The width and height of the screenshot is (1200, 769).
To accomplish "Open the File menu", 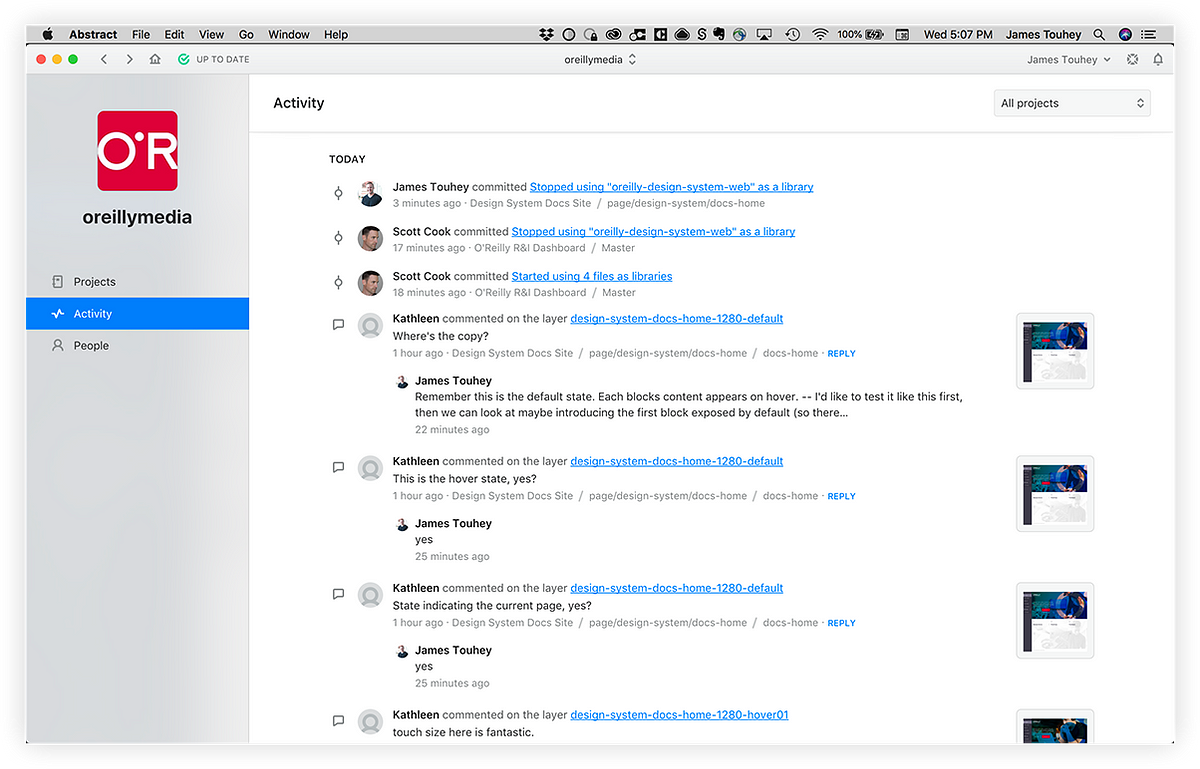I will [x=141, y=34].
